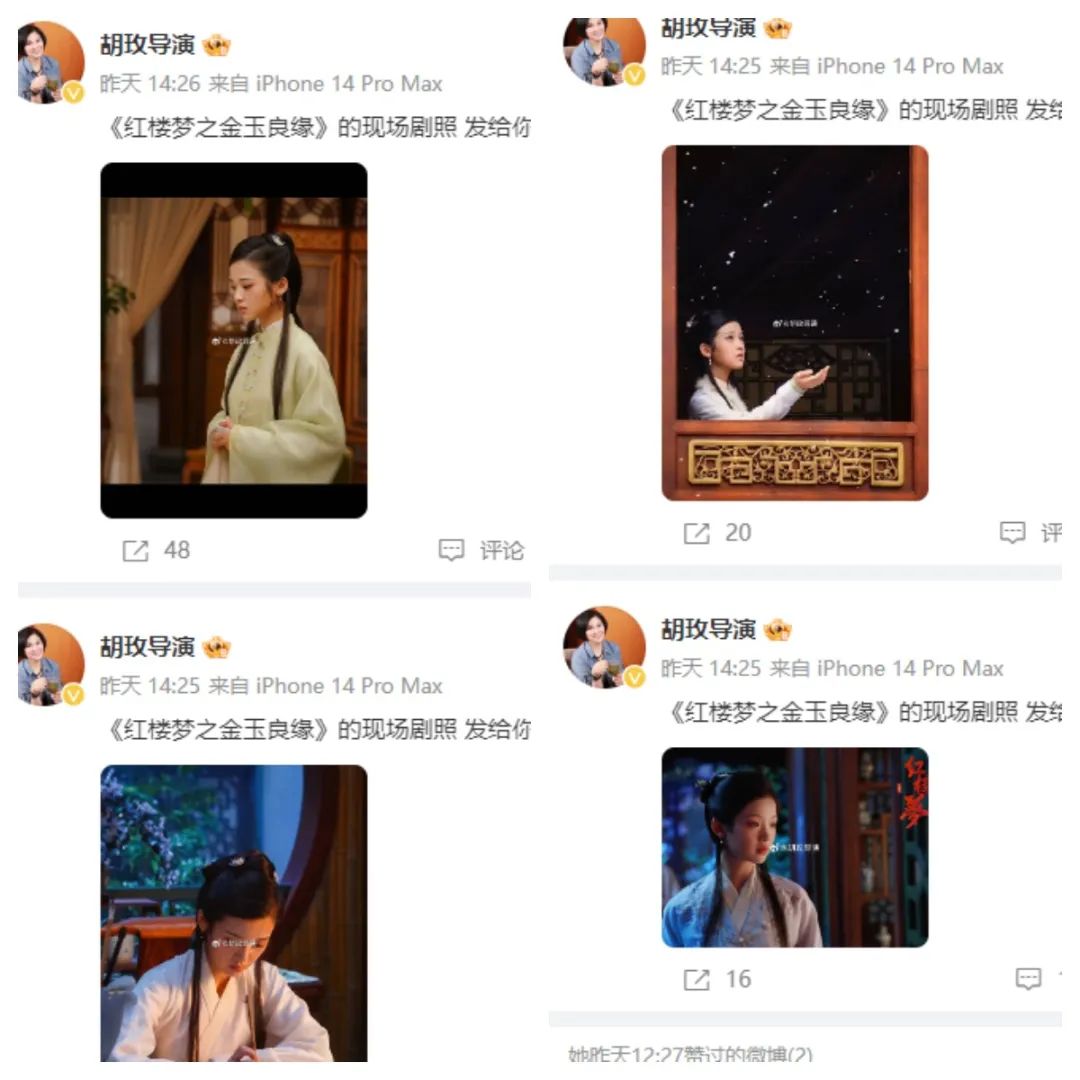This screenshot has width=1080, height=1080.
Task: Open the comment icon under the starry window post
Action: [1012, 532]
